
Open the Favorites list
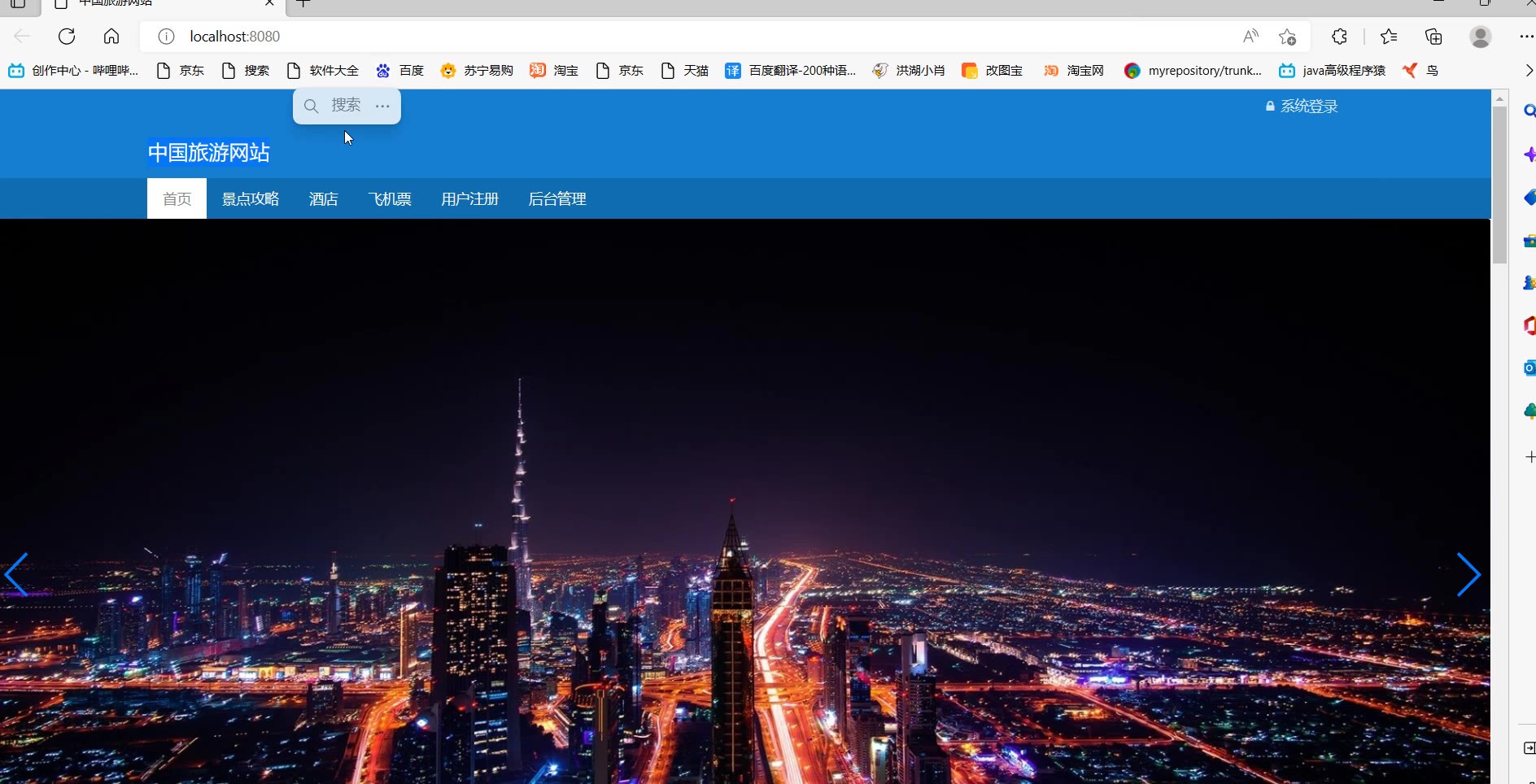(x=1389, y=37)
